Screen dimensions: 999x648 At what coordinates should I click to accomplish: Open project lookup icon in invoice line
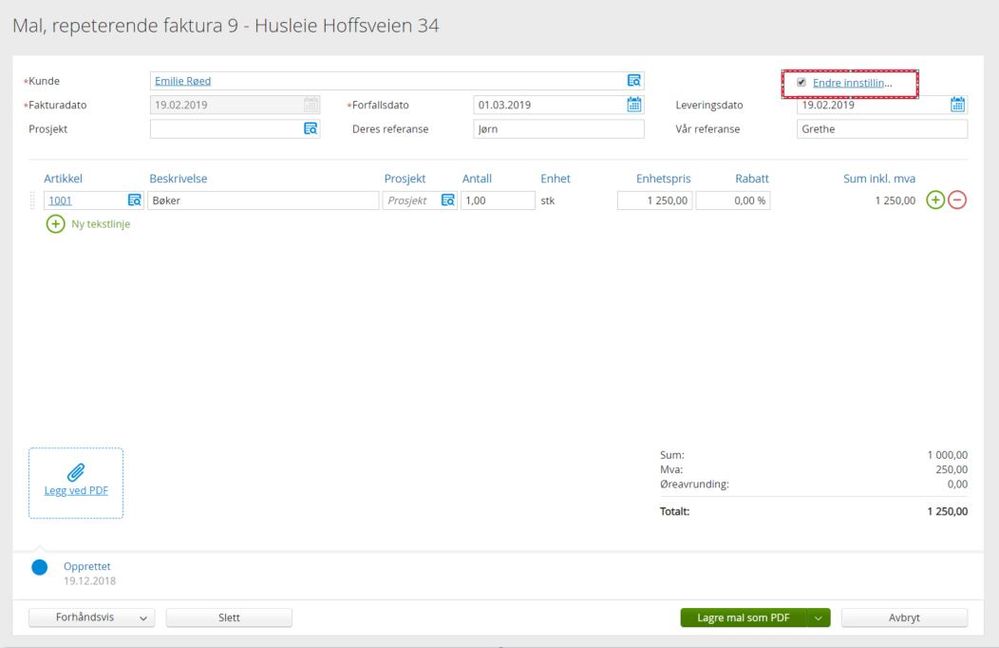click(x=448, y=200)
